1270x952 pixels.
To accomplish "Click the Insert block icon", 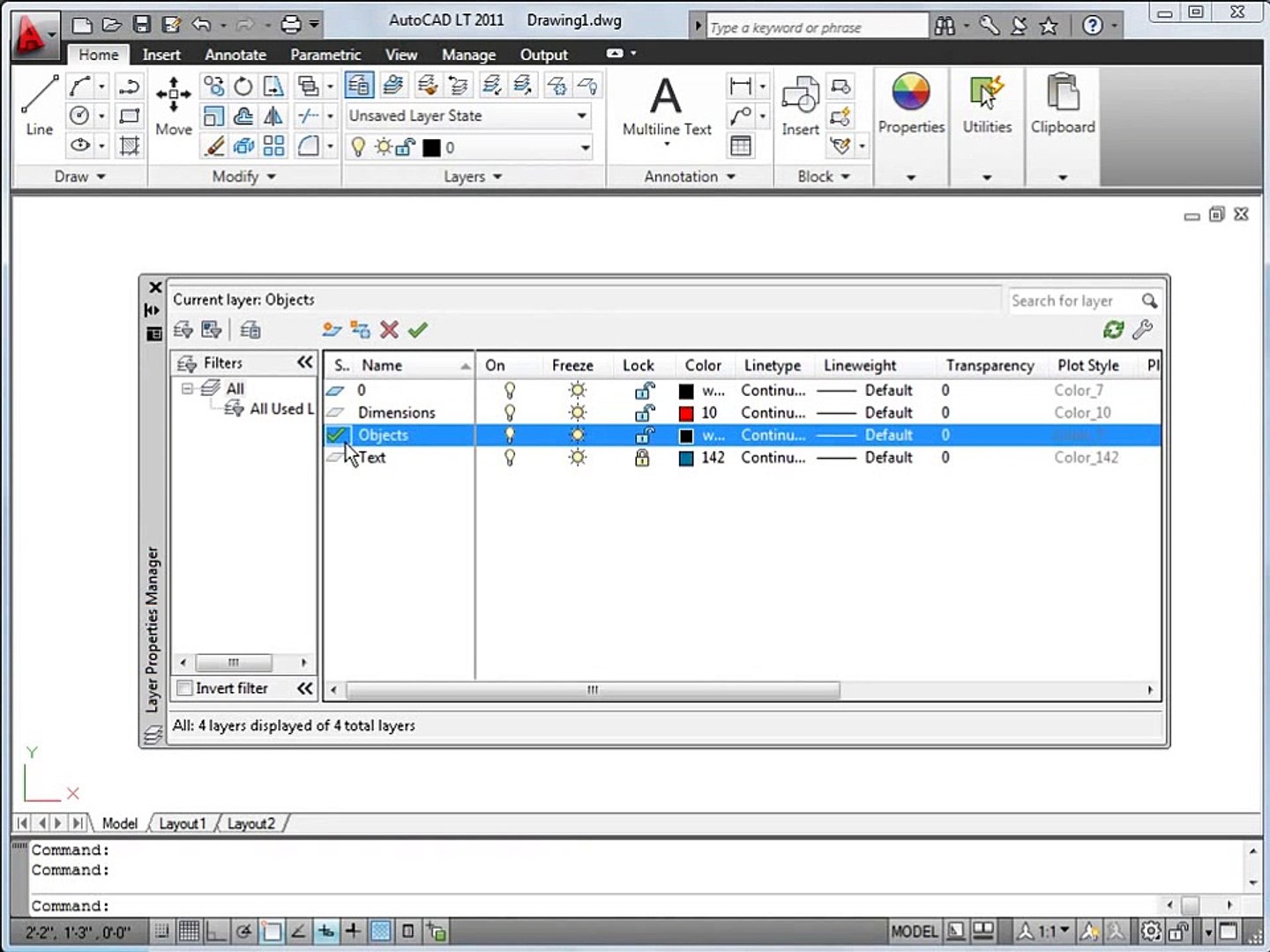I will 800,106.
